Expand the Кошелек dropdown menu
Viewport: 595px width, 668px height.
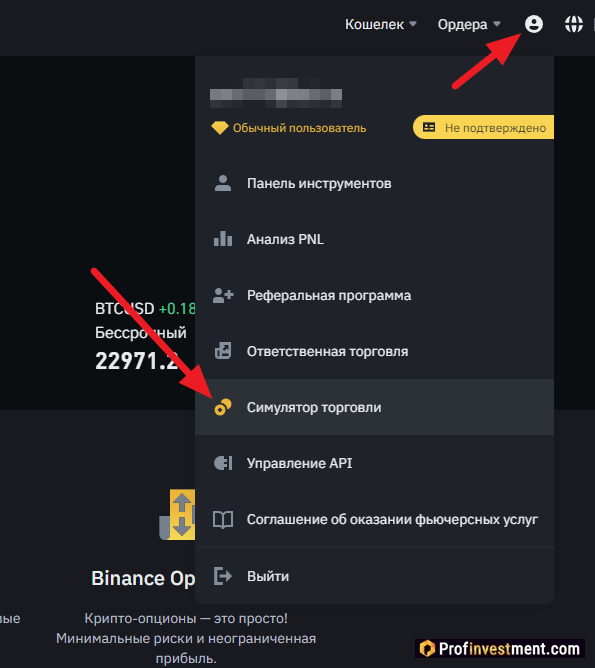pos(381,24)
